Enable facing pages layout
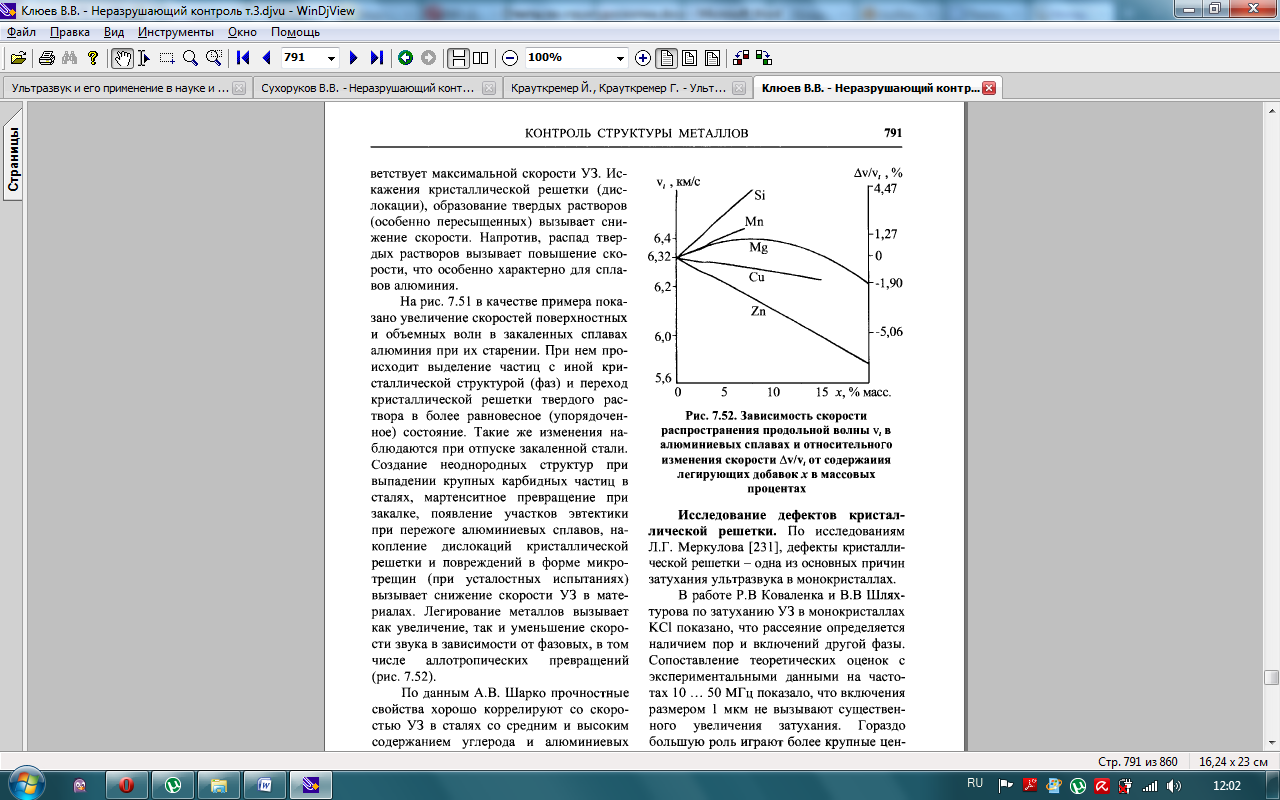 click(481, 58)
